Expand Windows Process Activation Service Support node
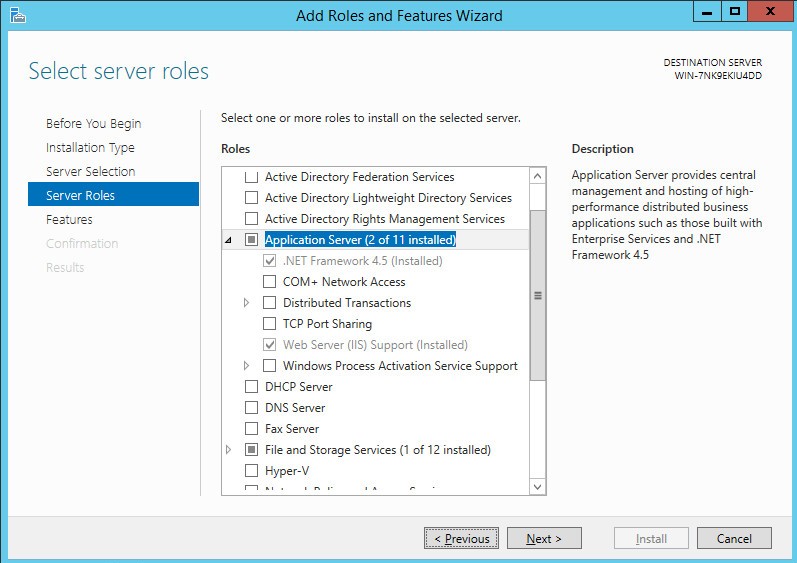This screenshot has width=797, height=563. click(247, 366)
